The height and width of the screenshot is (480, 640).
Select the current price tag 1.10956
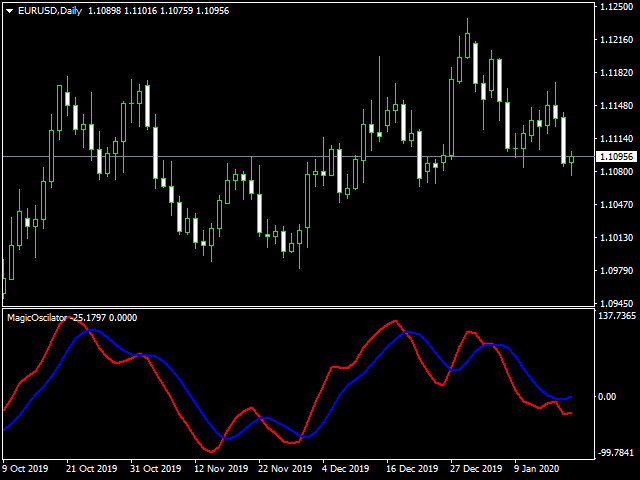click(617, 156)
